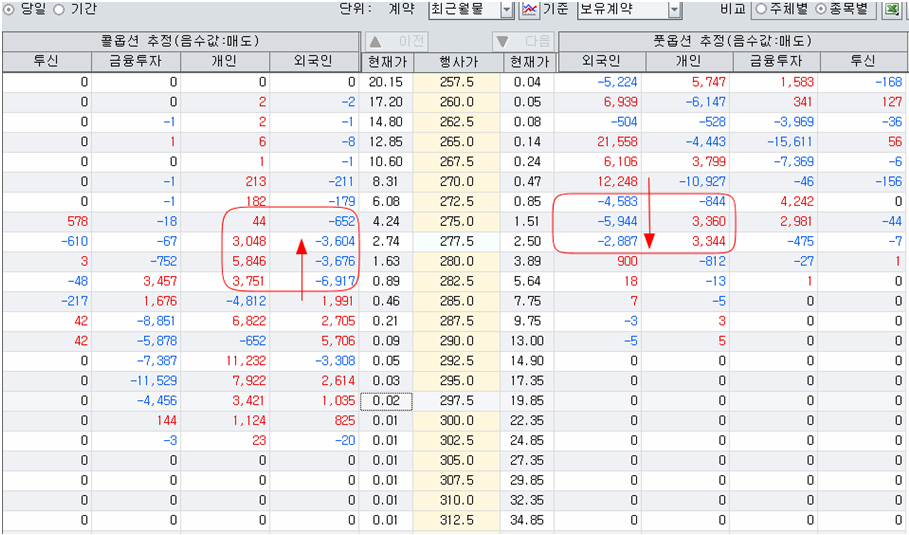Click the 다음 next button

click(x=524, y=42)
